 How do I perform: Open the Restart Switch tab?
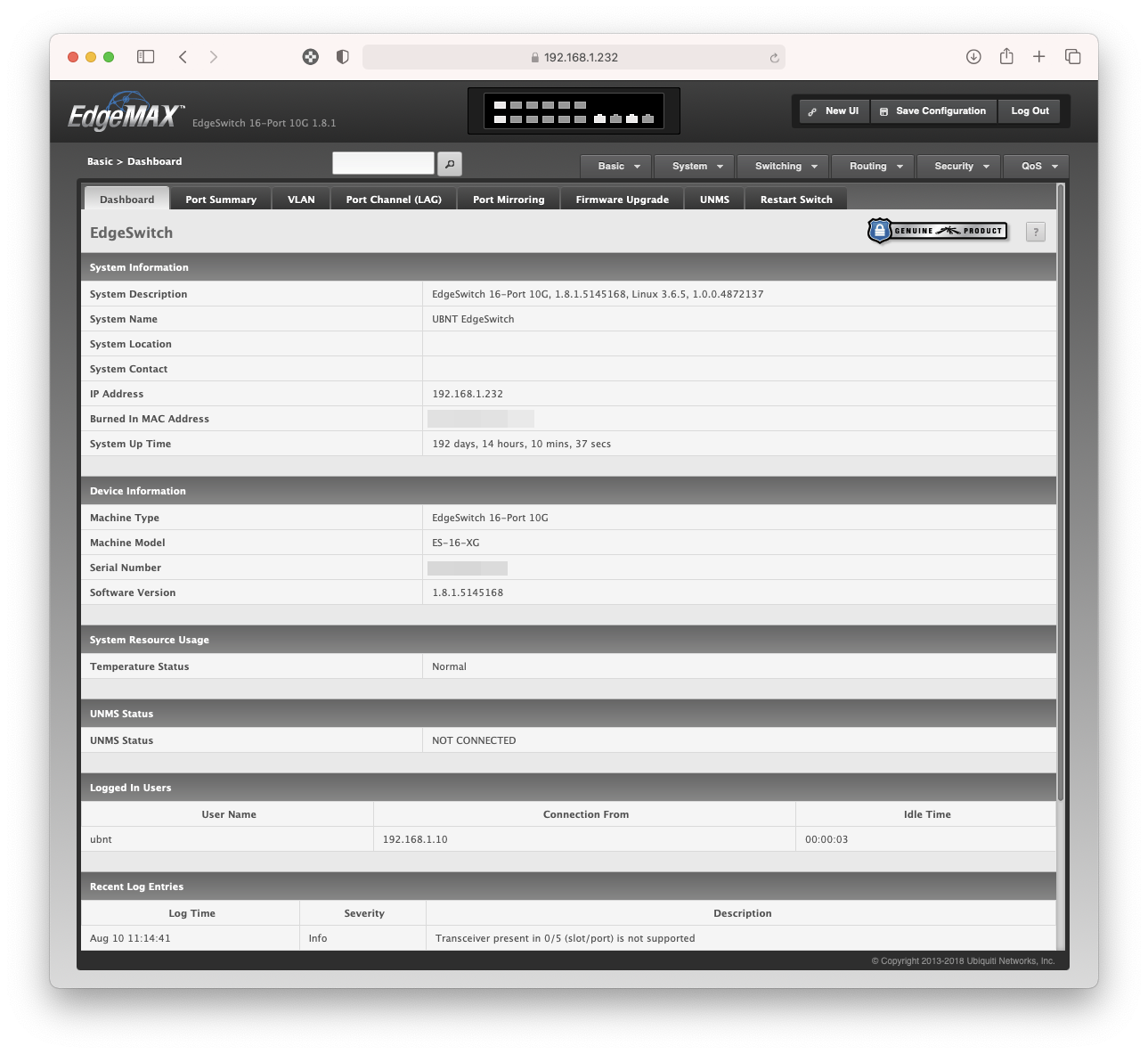pyautogui.click(x=796, y=200)
